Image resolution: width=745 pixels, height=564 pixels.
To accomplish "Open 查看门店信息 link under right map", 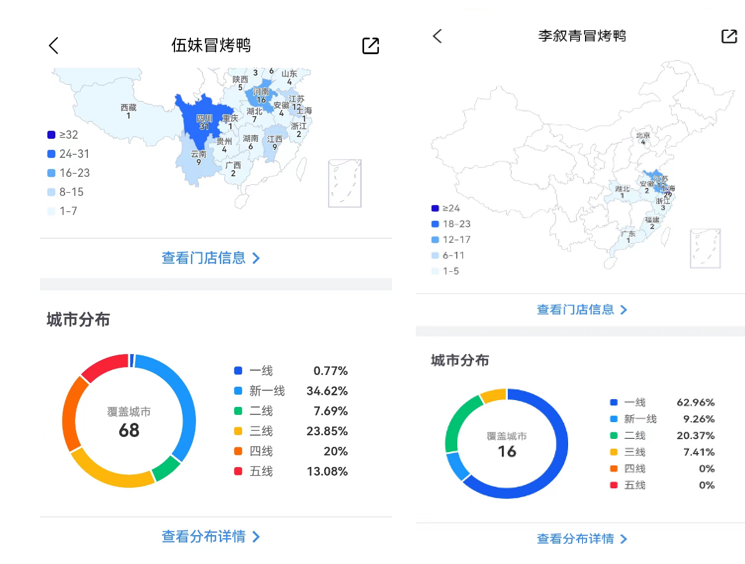I will [x=582, y=310].
